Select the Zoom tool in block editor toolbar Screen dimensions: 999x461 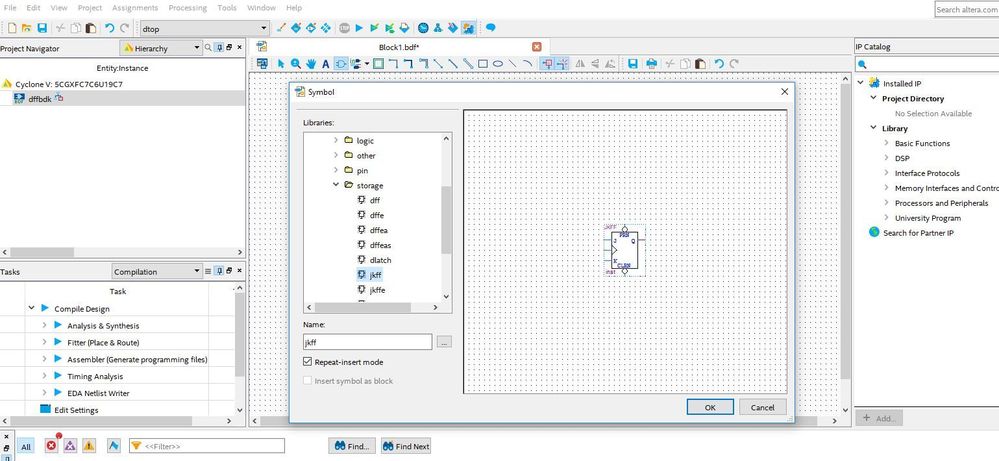tap(297, 64)
